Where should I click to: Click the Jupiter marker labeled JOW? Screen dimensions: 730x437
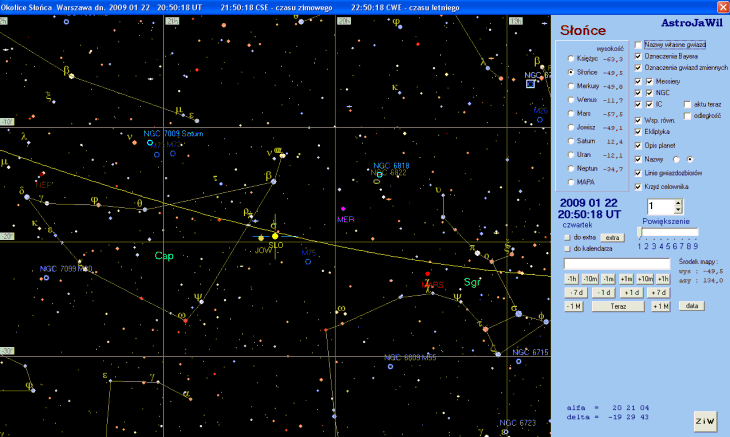pos(261,238)
